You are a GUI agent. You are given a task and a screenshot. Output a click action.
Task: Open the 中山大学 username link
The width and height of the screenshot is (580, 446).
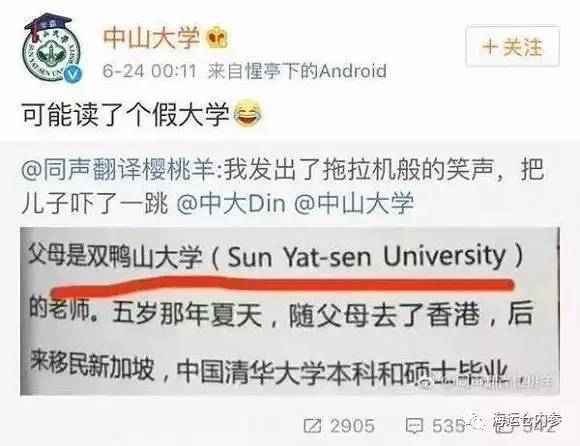click(x=152, y=38)
